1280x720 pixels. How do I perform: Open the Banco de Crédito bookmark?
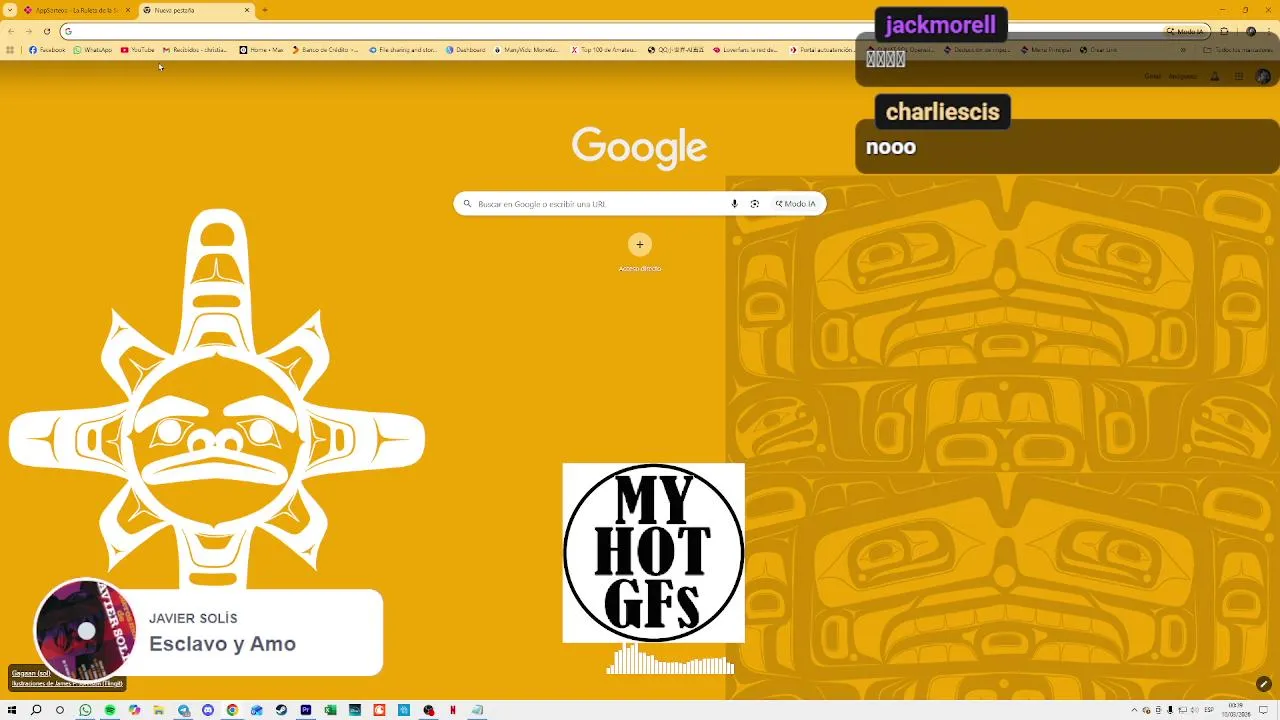coord(325,49)
